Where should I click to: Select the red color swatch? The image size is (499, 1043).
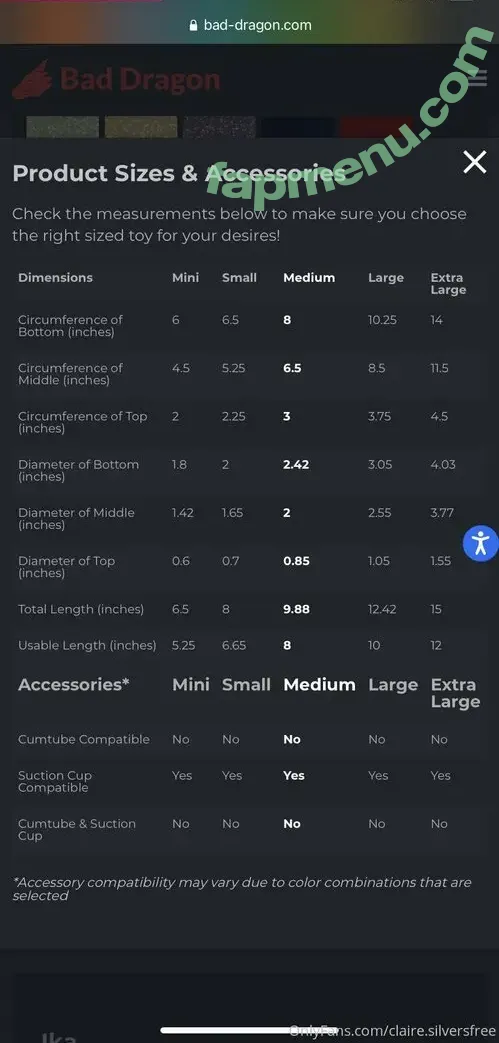tap(377, 127)
